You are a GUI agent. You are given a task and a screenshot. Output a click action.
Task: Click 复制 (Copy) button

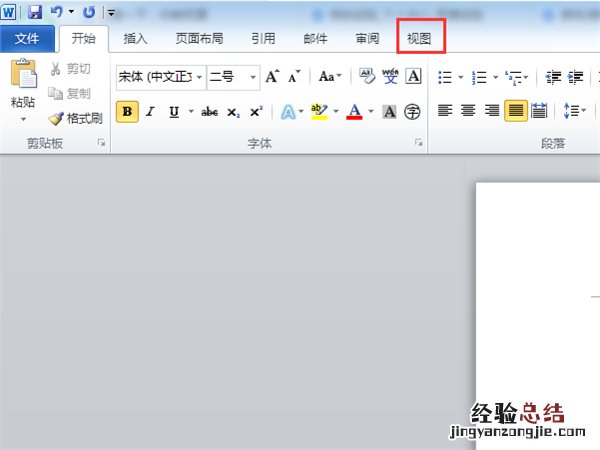(70, 93)
